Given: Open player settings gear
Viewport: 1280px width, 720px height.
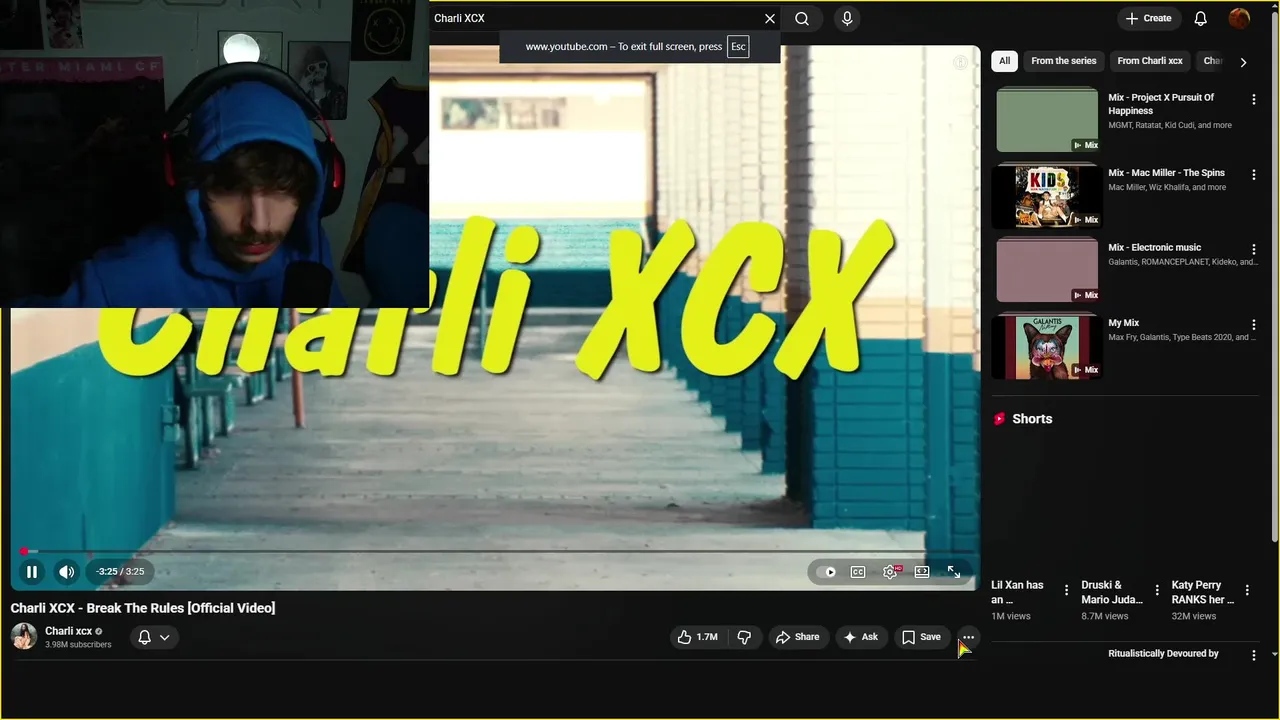Looking at the screenshot, I should click(x=890, y=572).
